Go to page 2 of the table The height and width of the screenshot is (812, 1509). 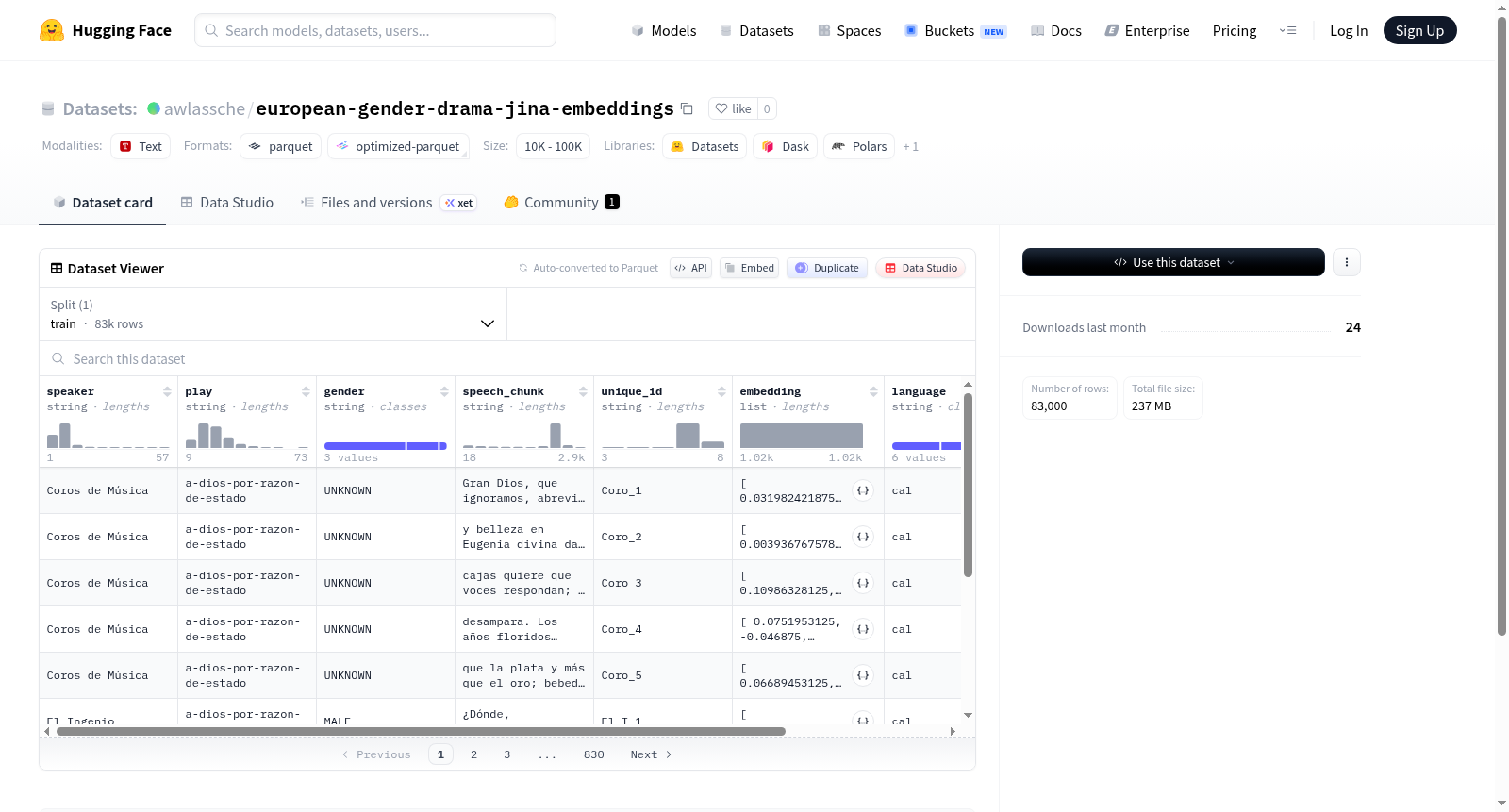[x=473, y=754]
